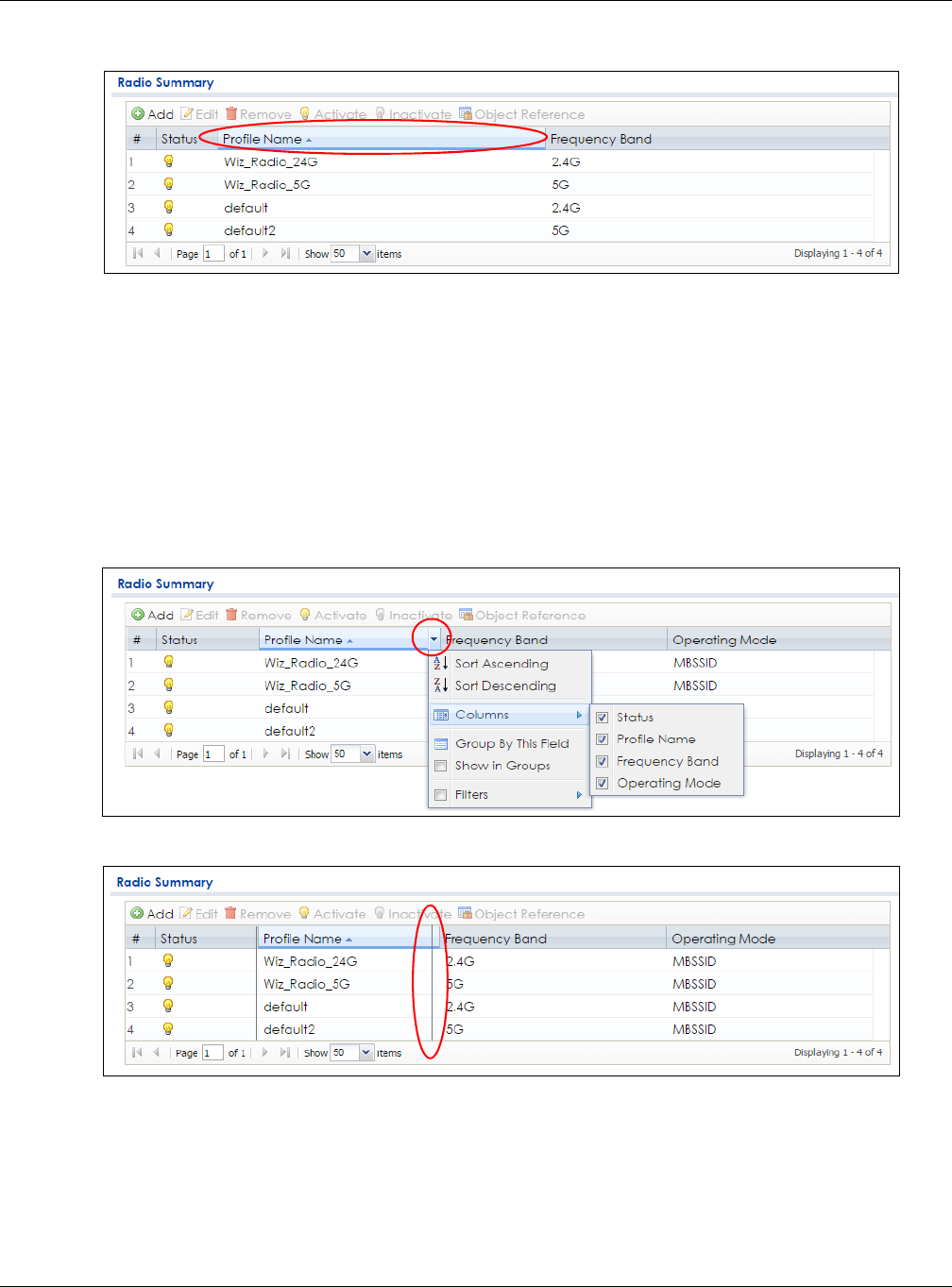Screen dimensions: 952x1287
Task: Uncheck the Status column checkbox
Action: coord(602,718)
